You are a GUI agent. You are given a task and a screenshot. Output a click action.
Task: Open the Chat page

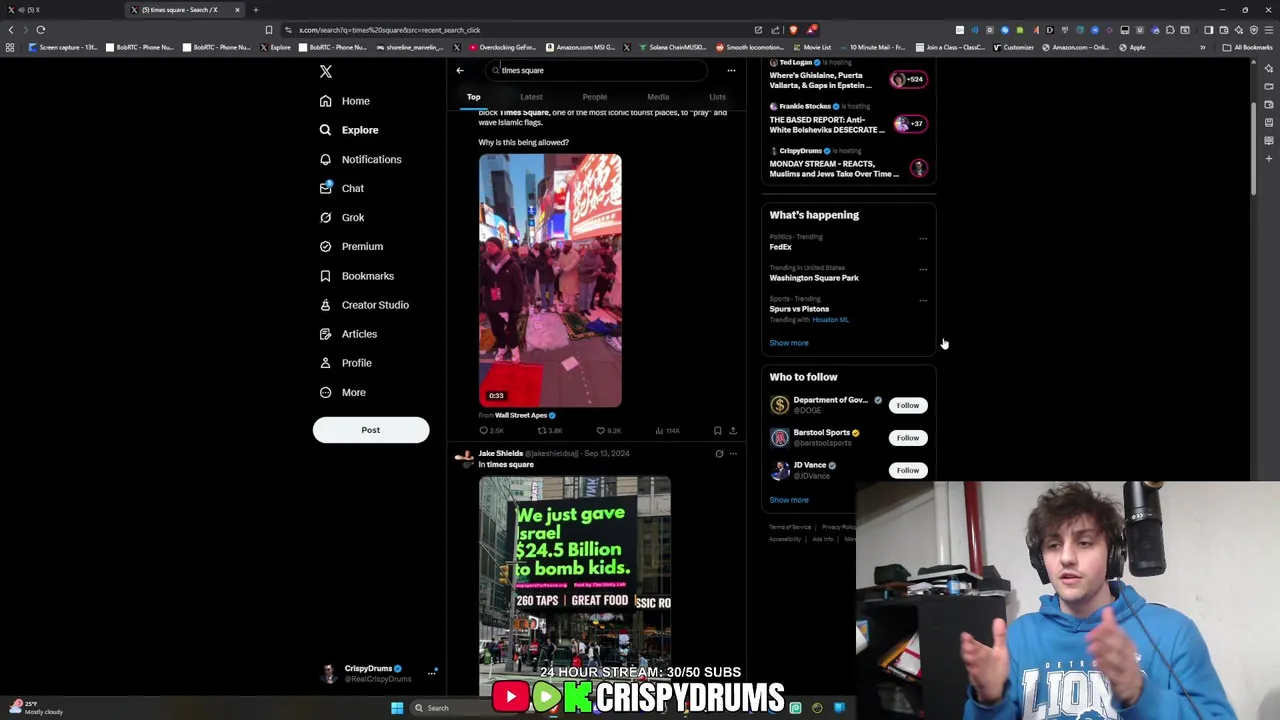(x=342, y=188)
